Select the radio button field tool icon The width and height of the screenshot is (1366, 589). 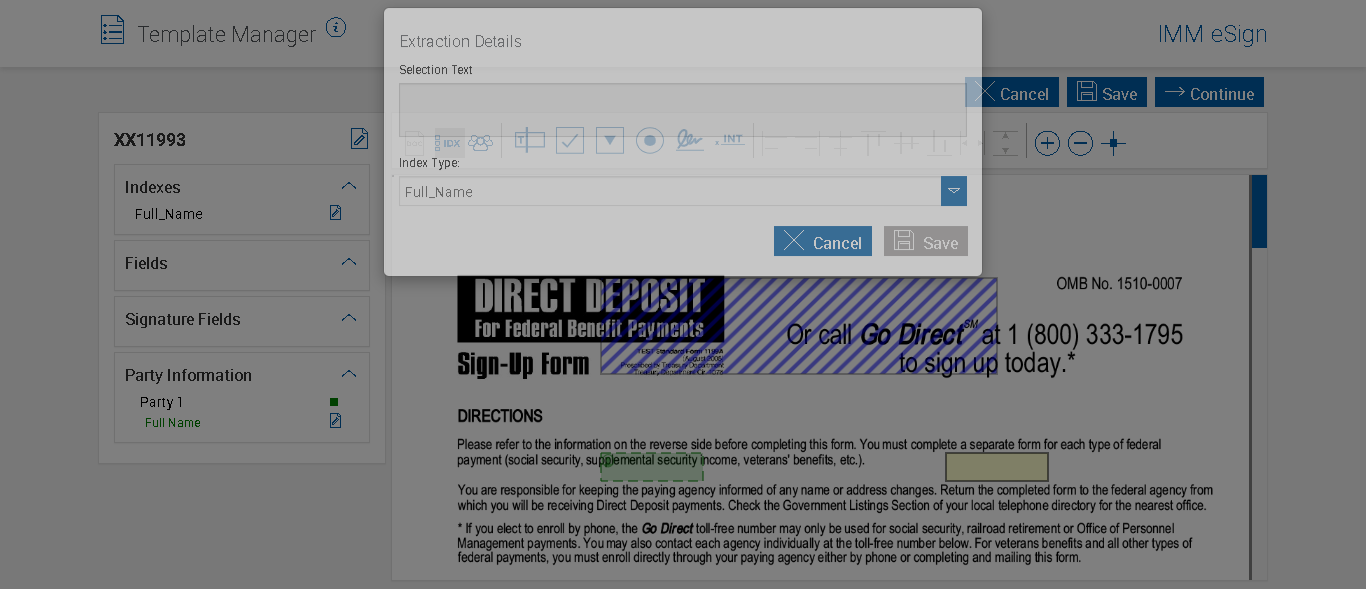click(x=650, y=141)
